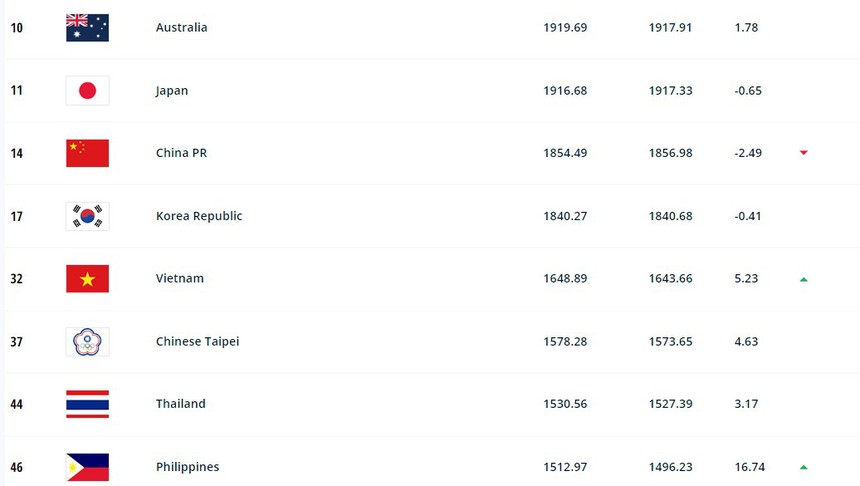This screenshot has height=486, width=860.
Task: Click the Japan flag icon
Action: click(x=87, y=91)
